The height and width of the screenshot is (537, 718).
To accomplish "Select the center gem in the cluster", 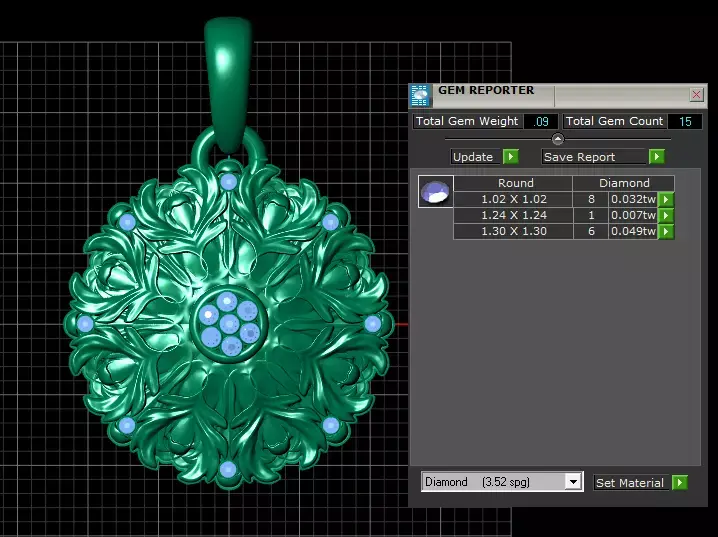I will (x=229, y=324).
